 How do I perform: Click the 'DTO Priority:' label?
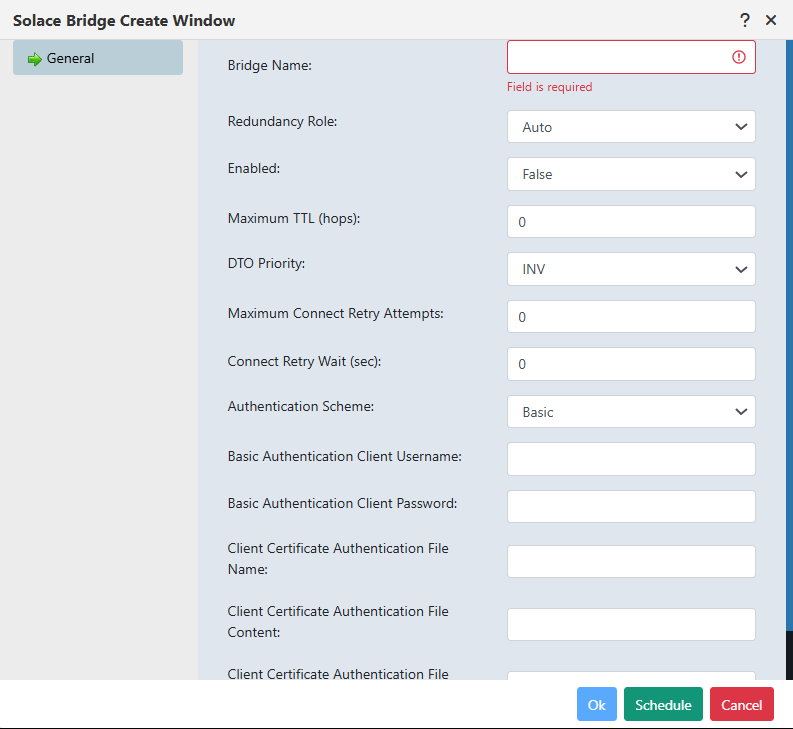[x=266, y=264]
